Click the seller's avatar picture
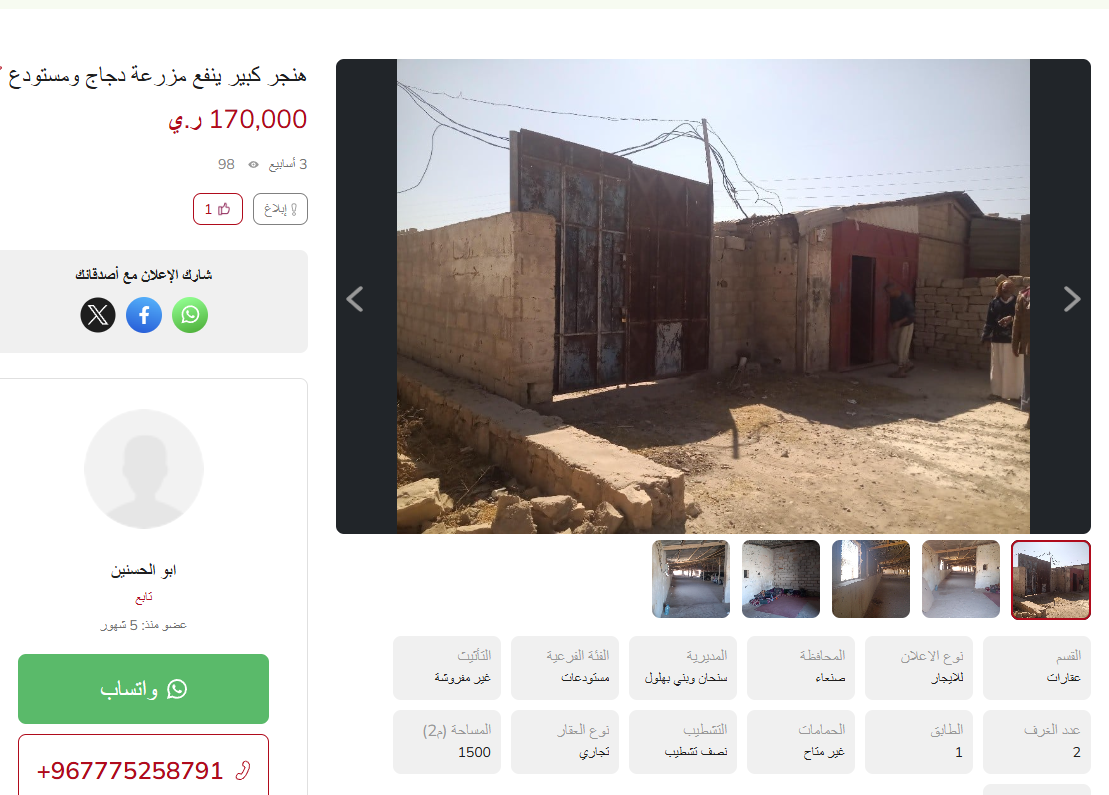1109x795 pixels. [144, 469]
